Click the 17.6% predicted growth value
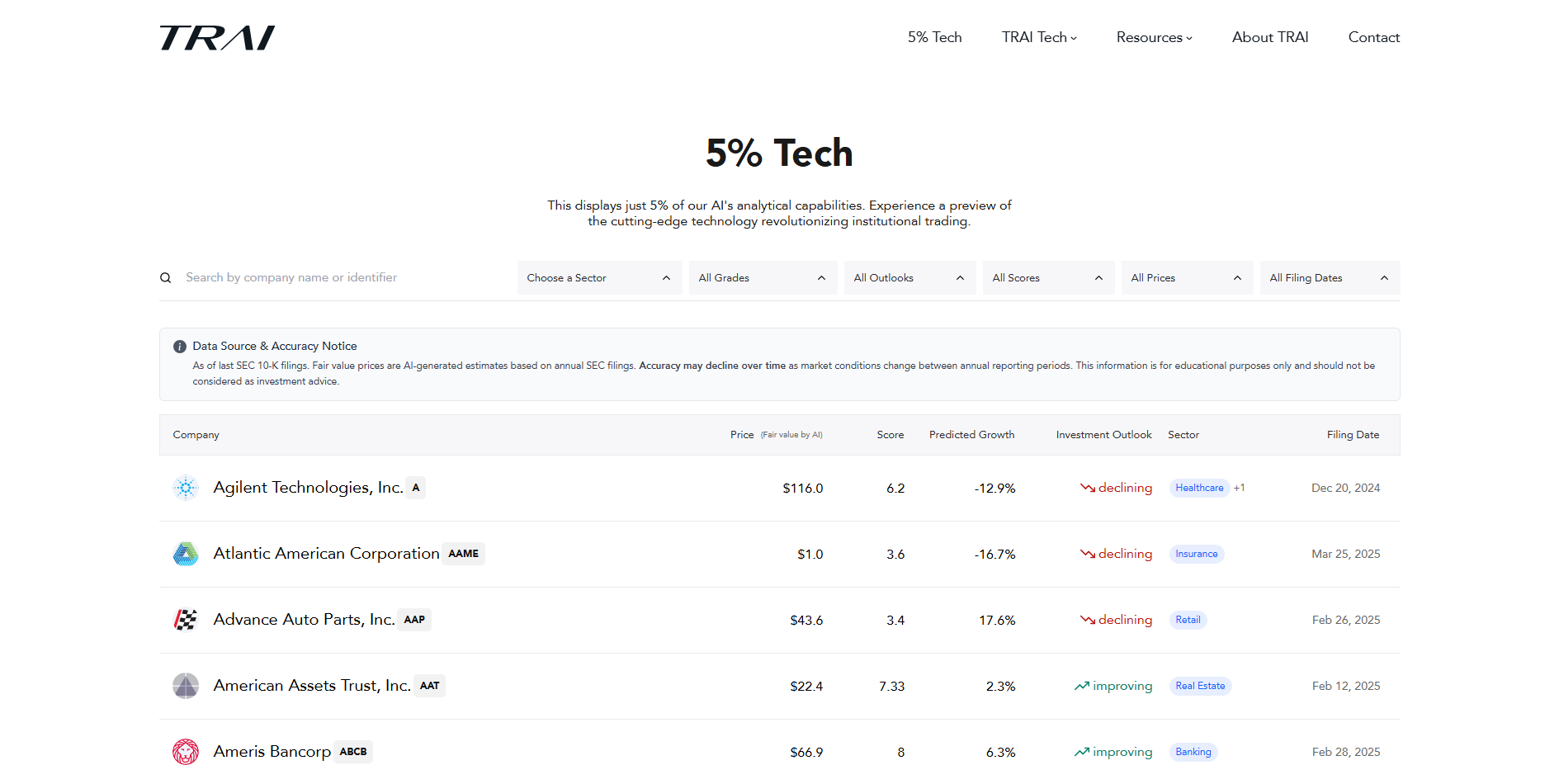1559x784 pixels. (x=998, y=621)
